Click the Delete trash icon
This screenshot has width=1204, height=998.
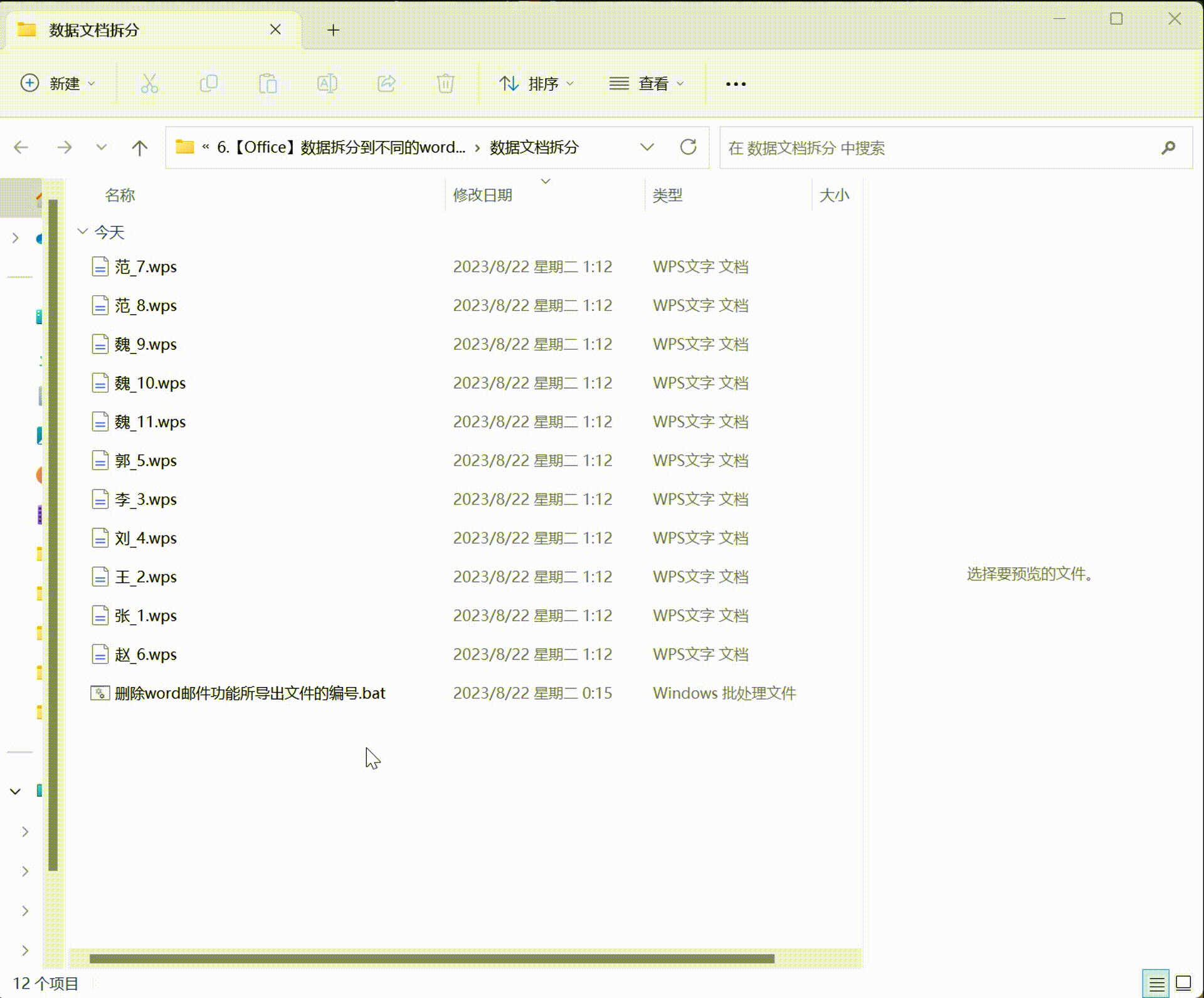pyautogui.click(x=445, y=83)
